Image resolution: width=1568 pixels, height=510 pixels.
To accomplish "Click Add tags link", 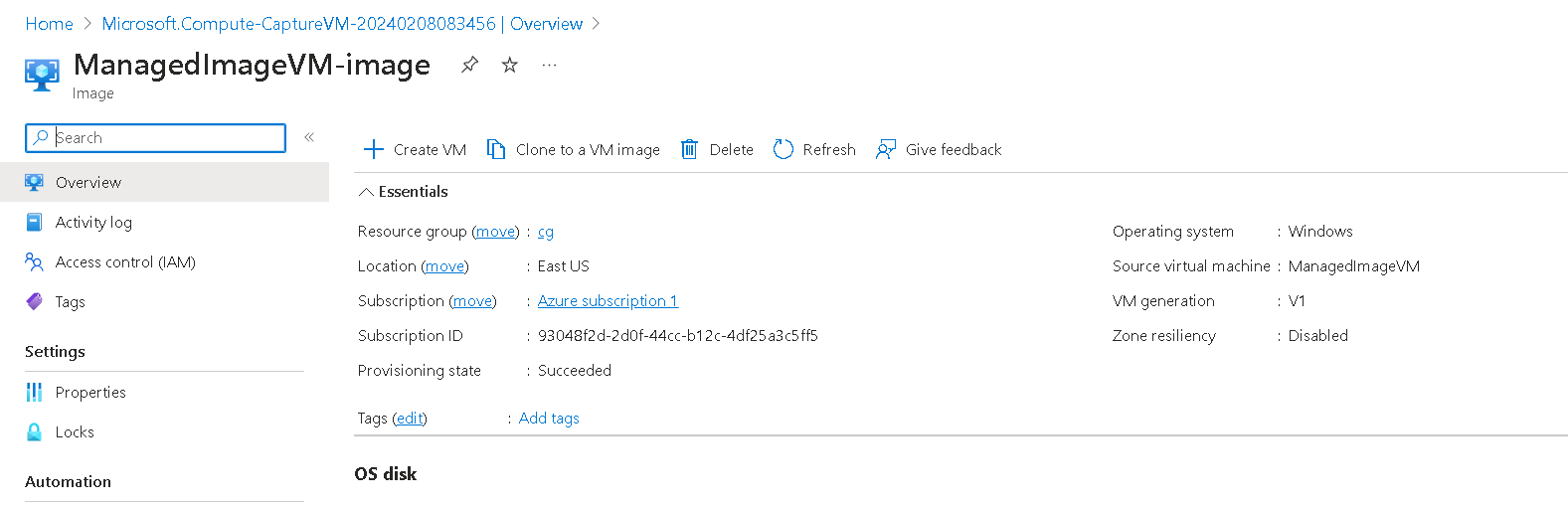I will (x=549, y=418).
